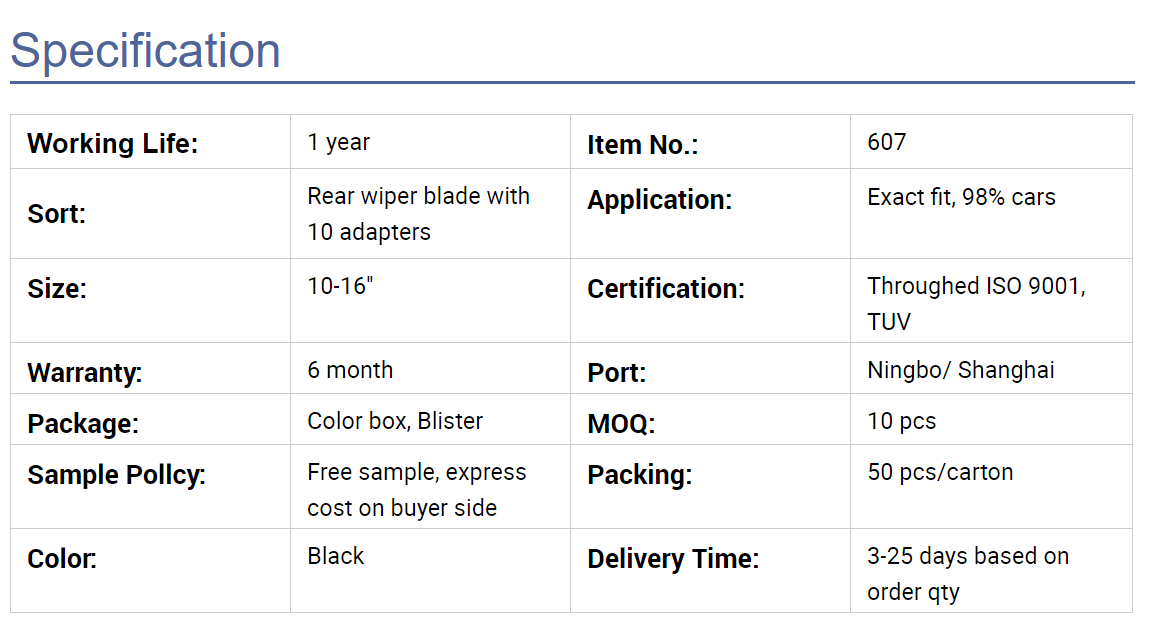This screenshot has width=1176, height=632.
Task: Select the 'Ningbo/ Shanghai' port value
Action: pos(961,370)
